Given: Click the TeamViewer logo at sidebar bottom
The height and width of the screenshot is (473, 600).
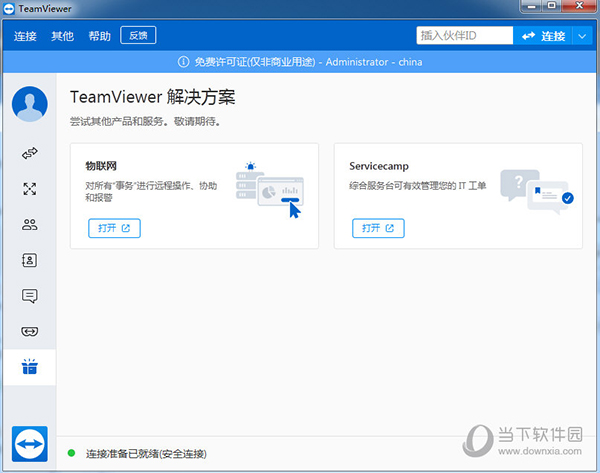Looking at the screenshot, I should point(29,444).
